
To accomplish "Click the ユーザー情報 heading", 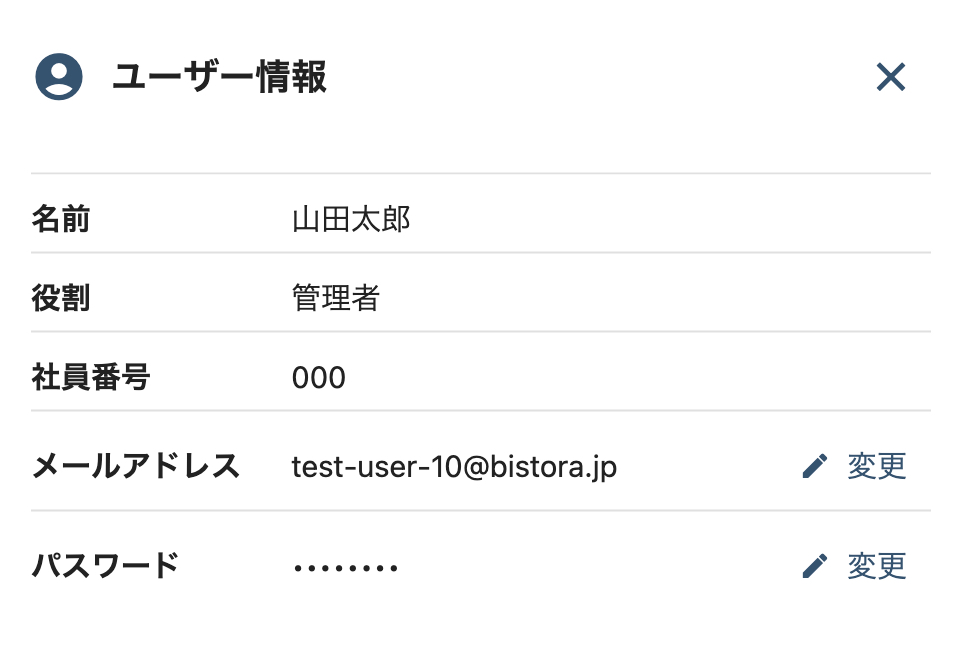I will pos(220,77).
